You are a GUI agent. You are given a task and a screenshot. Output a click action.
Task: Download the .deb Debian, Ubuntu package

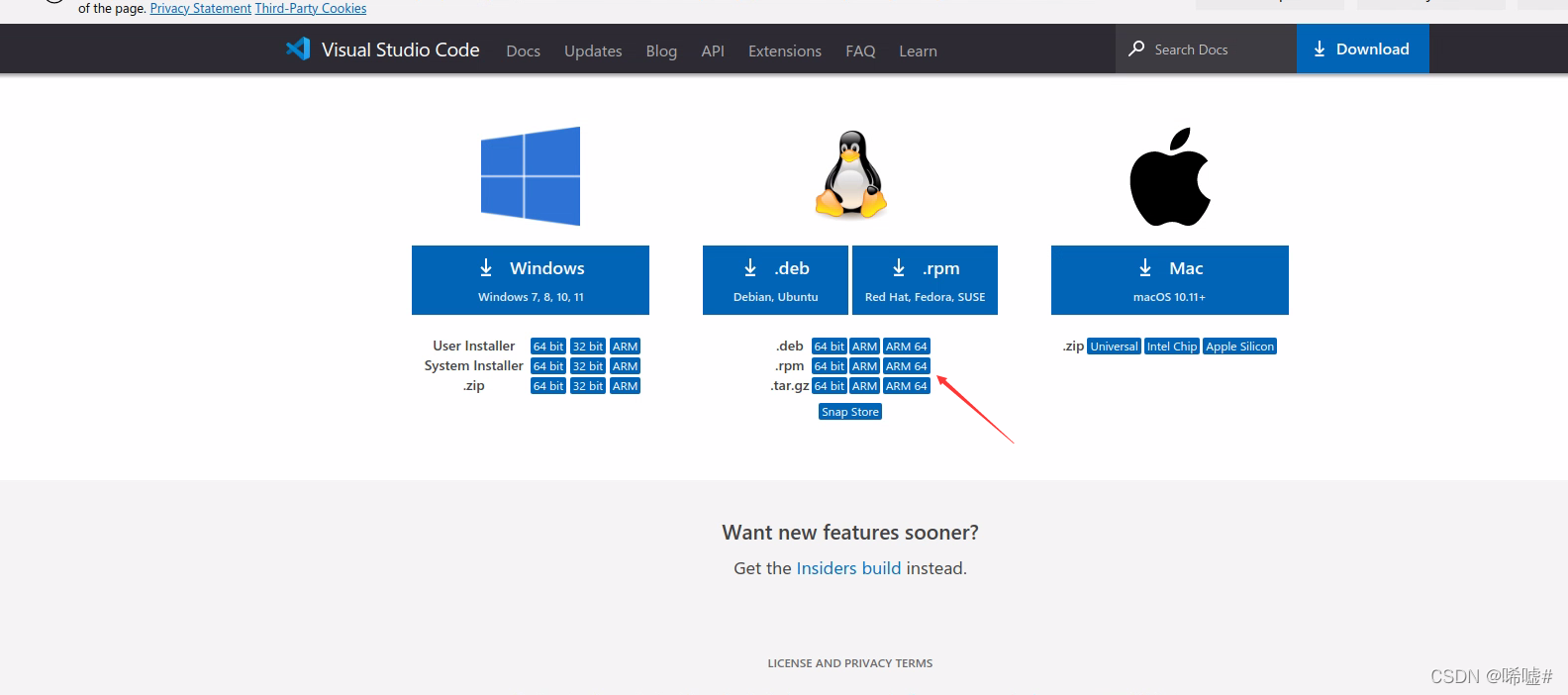(x=775, y=280)
